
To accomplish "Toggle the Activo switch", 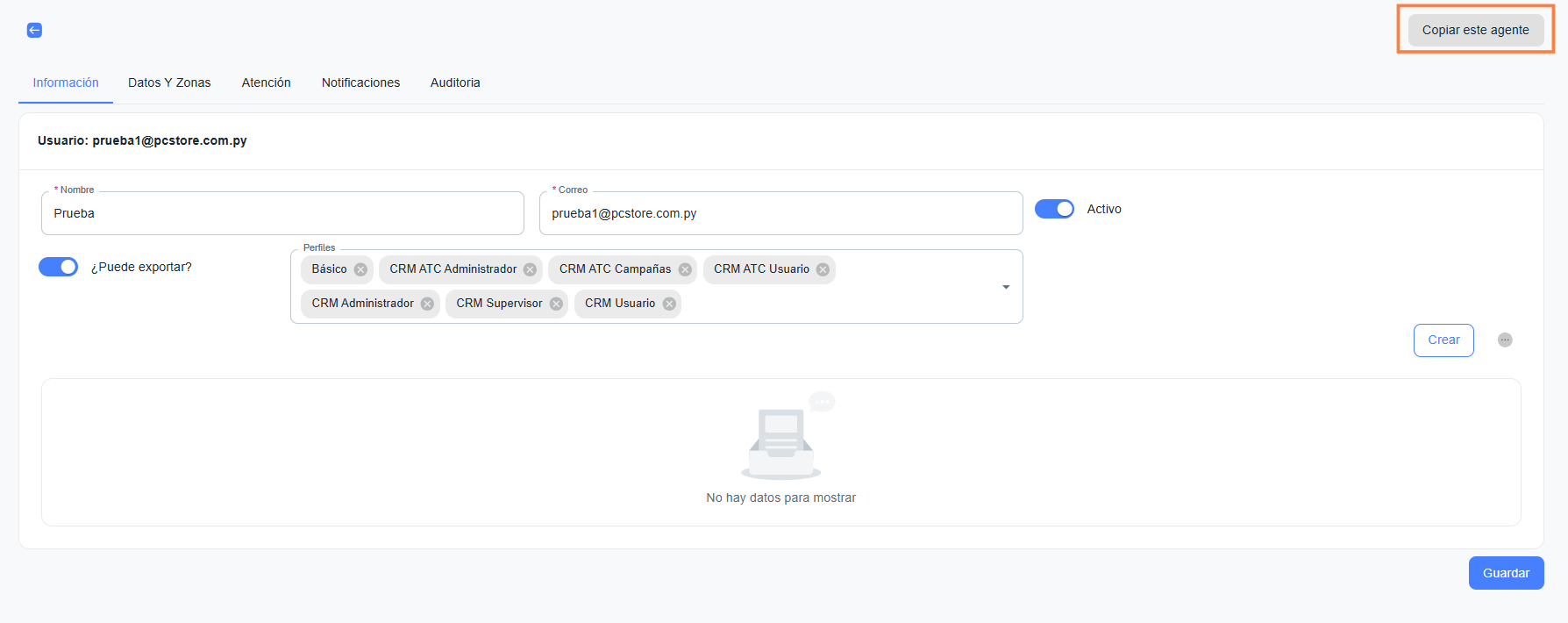I will coord(1054,209).
